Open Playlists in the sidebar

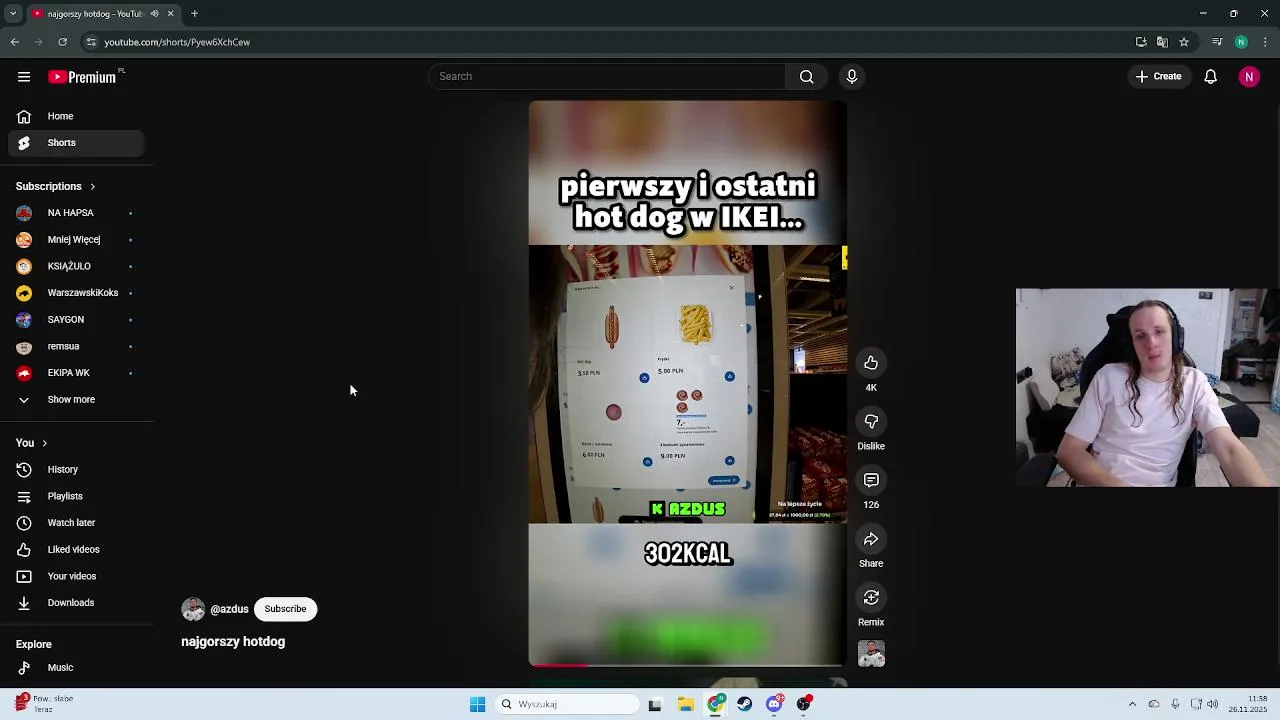[x=76, y=496]
